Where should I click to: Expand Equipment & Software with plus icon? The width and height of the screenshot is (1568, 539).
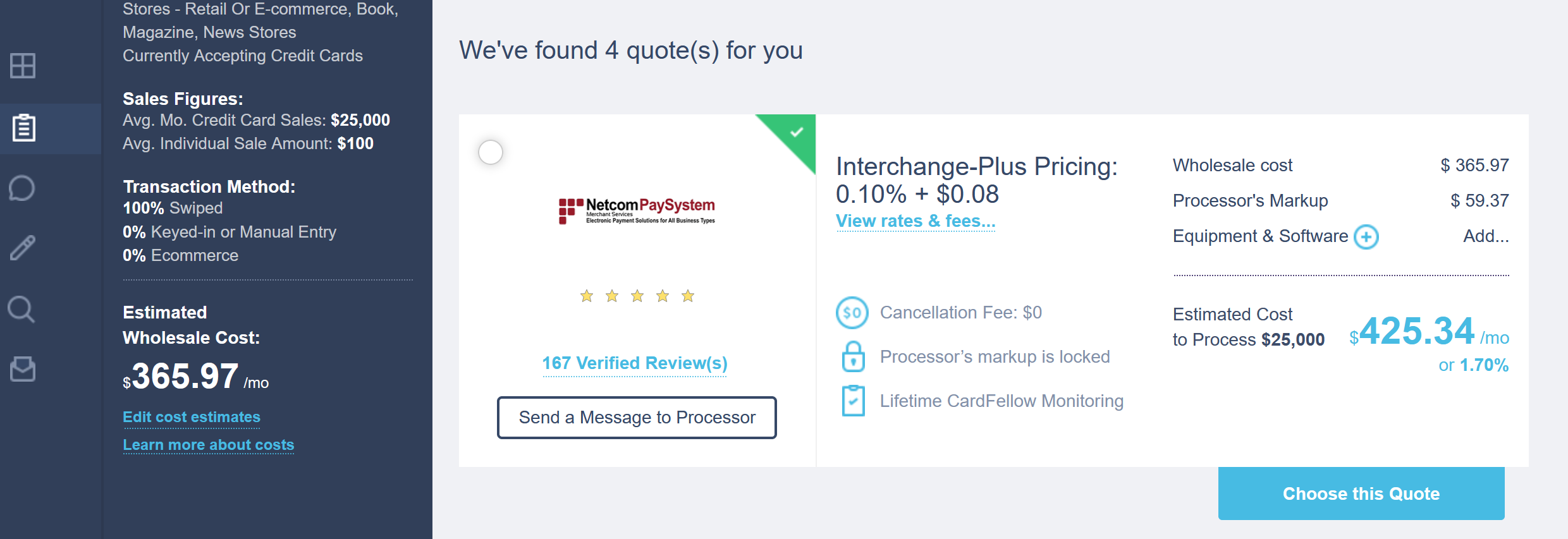(x=1366, y=237)
